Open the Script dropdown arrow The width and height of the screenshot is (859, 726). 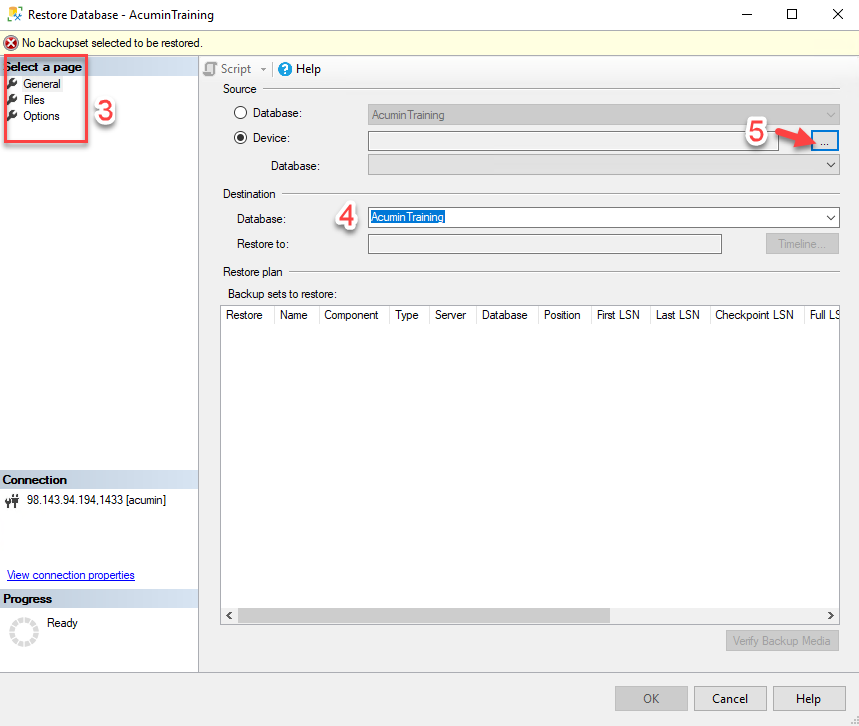[264, 70]
